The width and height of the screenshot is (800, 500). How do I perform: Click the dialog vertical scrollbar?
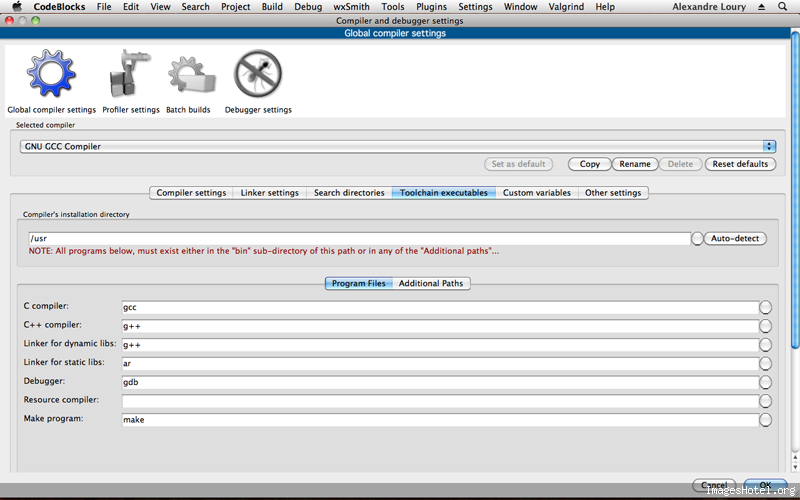(x=795, y=191)
